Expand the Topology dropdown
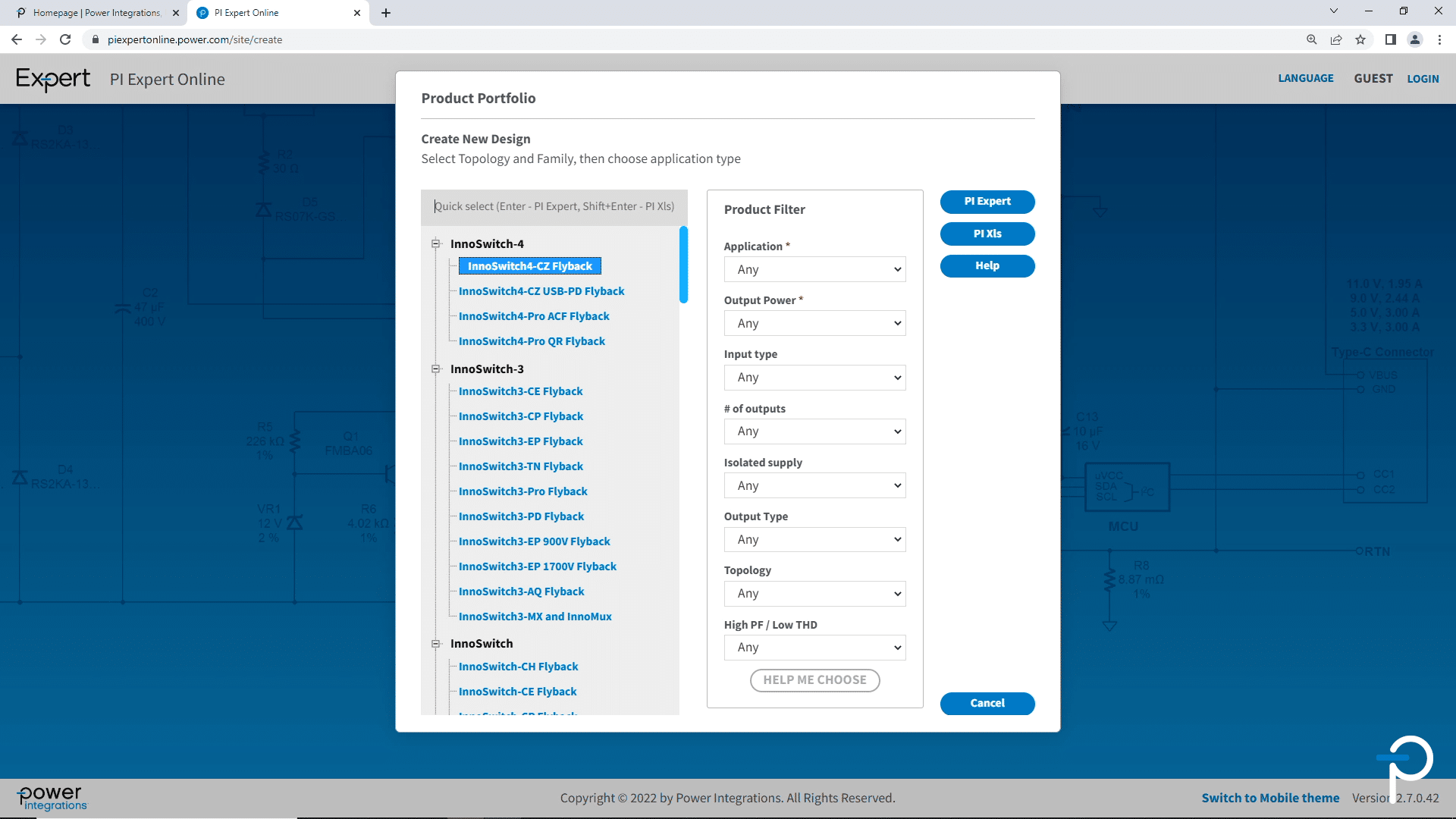This screenshot has height=819, width=1456. (814, 593)
